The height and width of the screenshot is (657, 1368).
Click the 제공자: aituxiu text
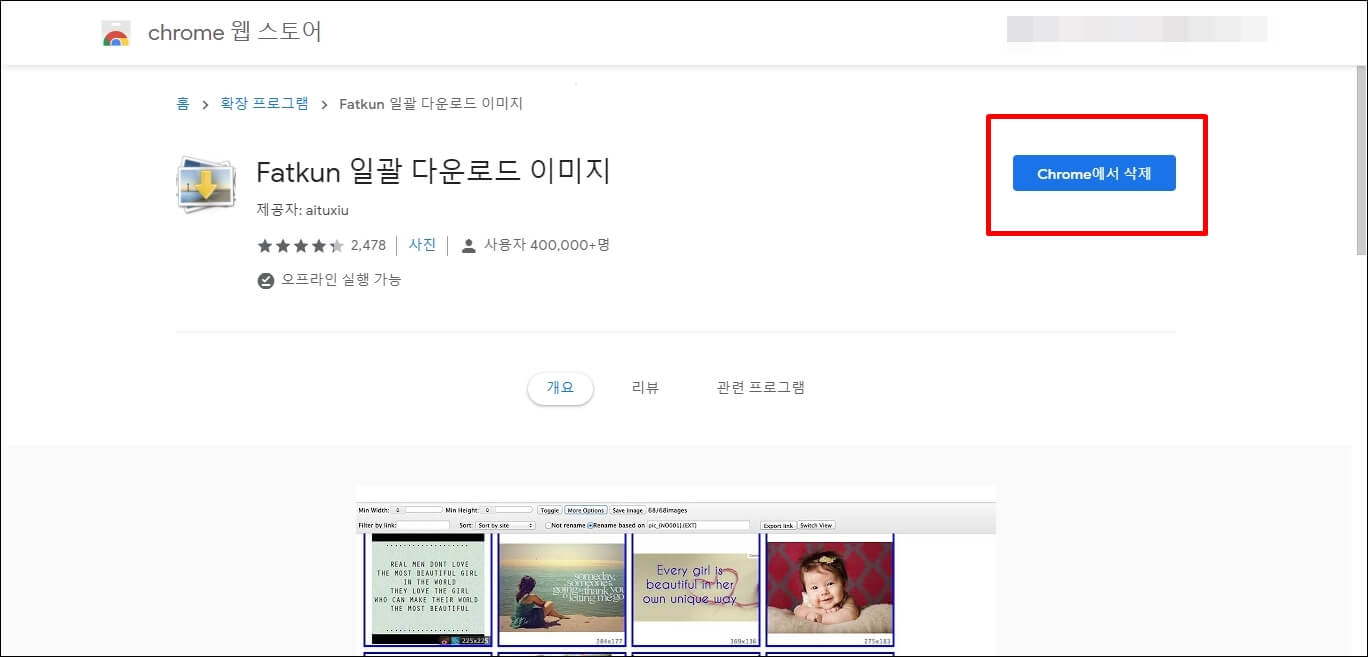click(x=303, y=211)
